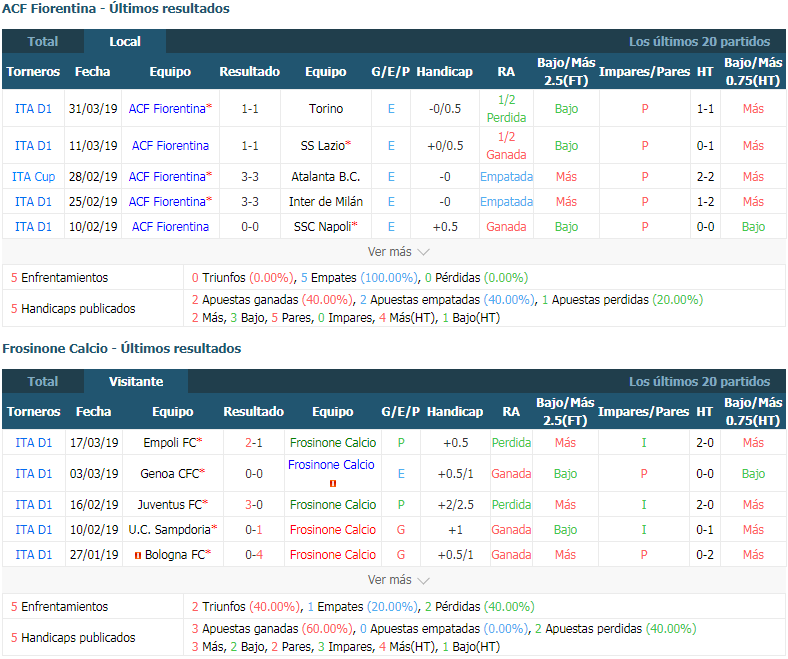Expand Ver más under Frosinone results
This screenshot has width=788, height=659.
(x=398, y=580)
